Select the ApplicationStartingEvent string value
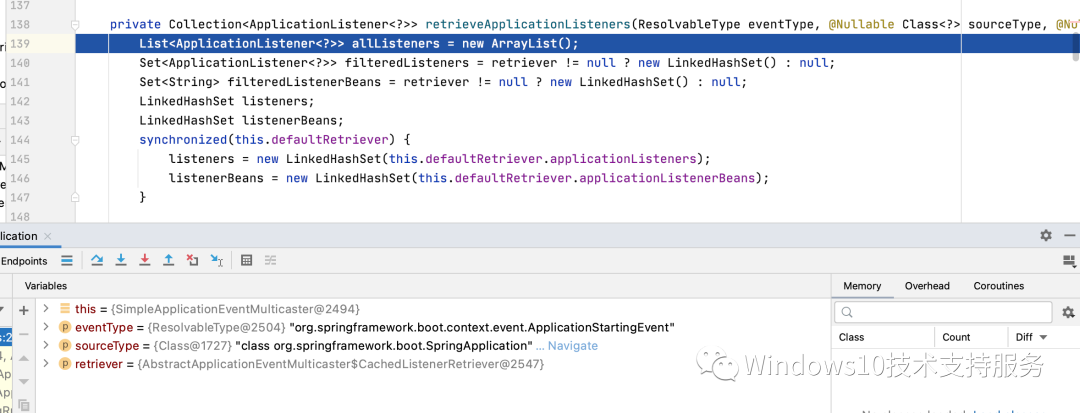 pos(482,327)
